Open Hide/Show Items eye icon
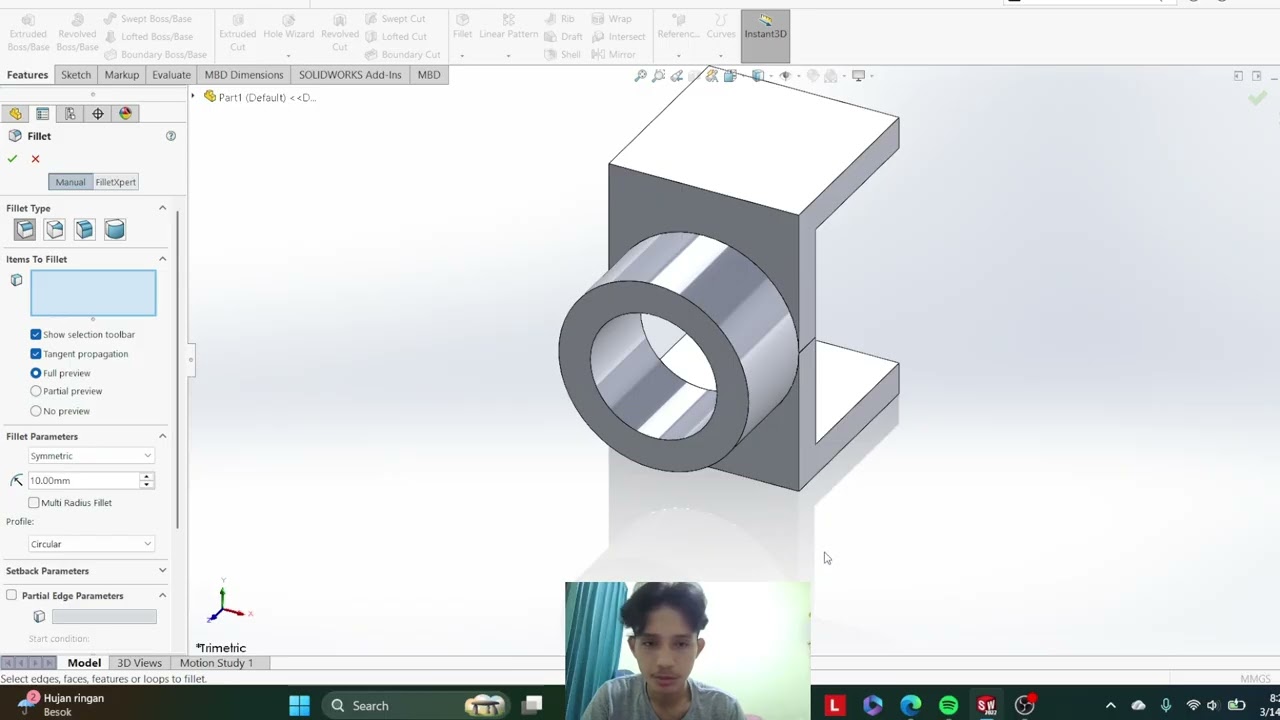Viewport: 1280px width, 720px height. click(786, 76)
